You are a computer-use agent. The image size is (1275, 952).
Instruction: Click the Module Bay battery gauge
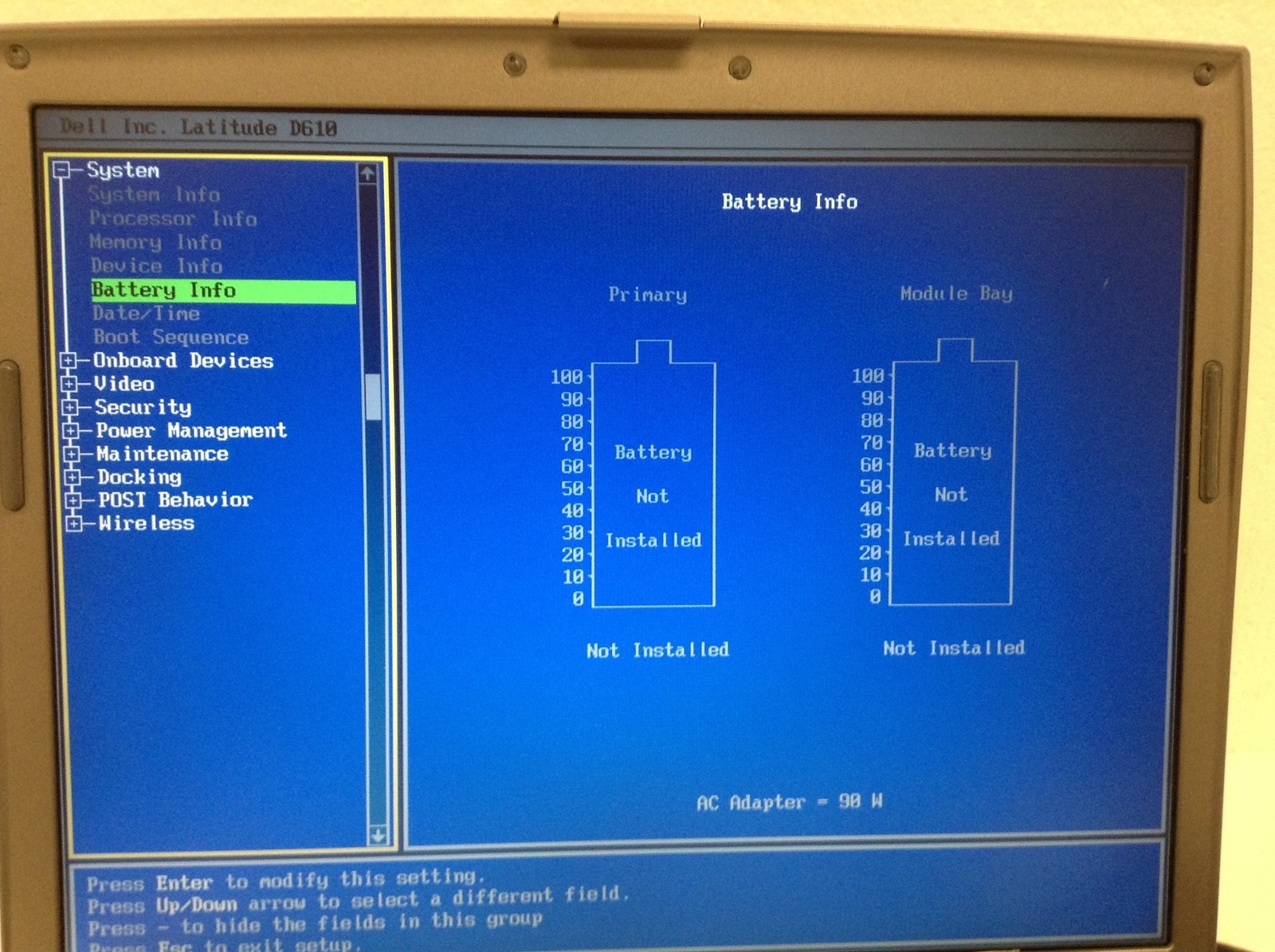953,472
